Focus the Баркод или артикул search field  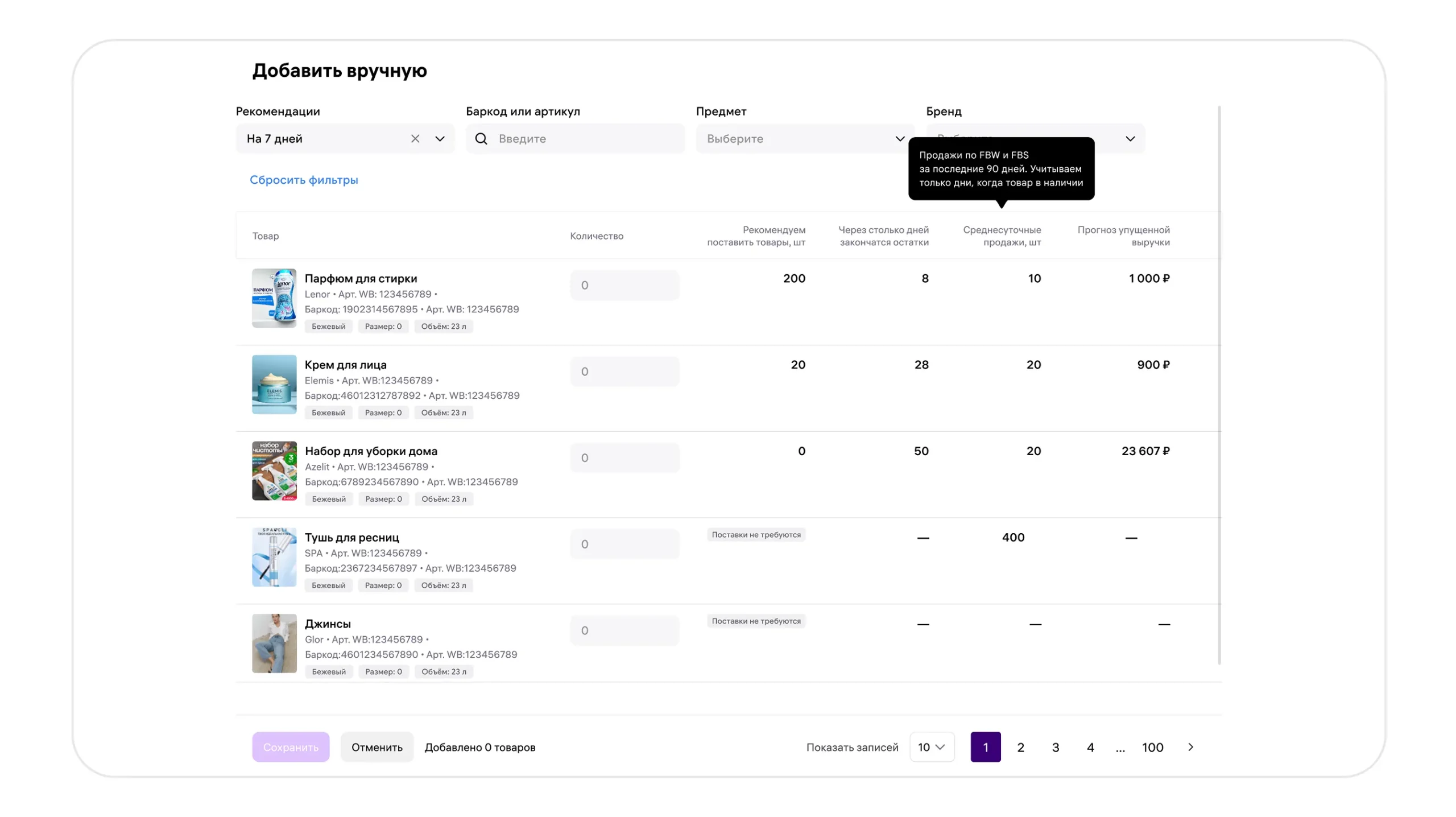click(575, 138)
